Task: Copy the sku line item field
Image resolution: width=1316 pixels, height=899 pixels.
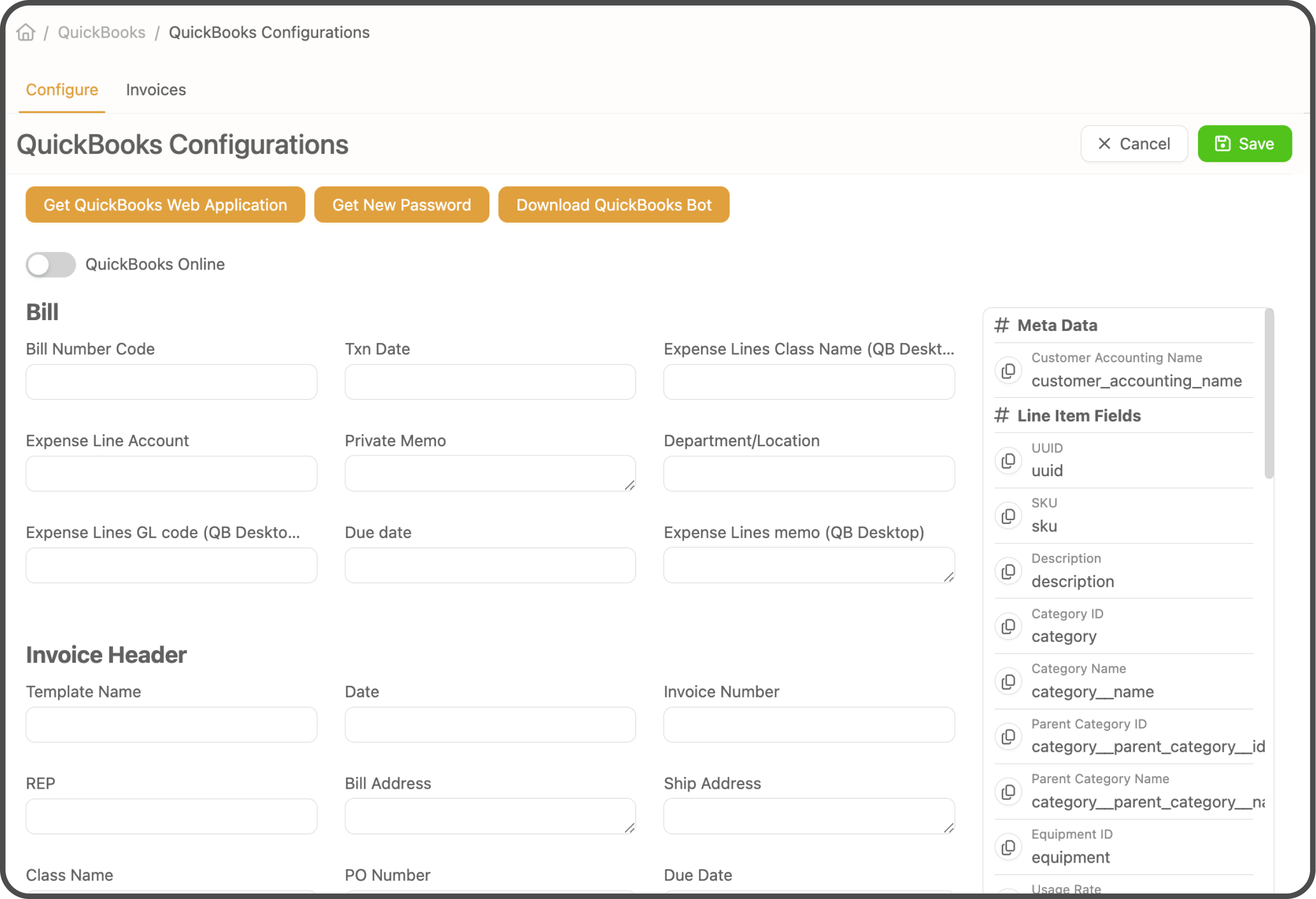Action: (1008, 515)
